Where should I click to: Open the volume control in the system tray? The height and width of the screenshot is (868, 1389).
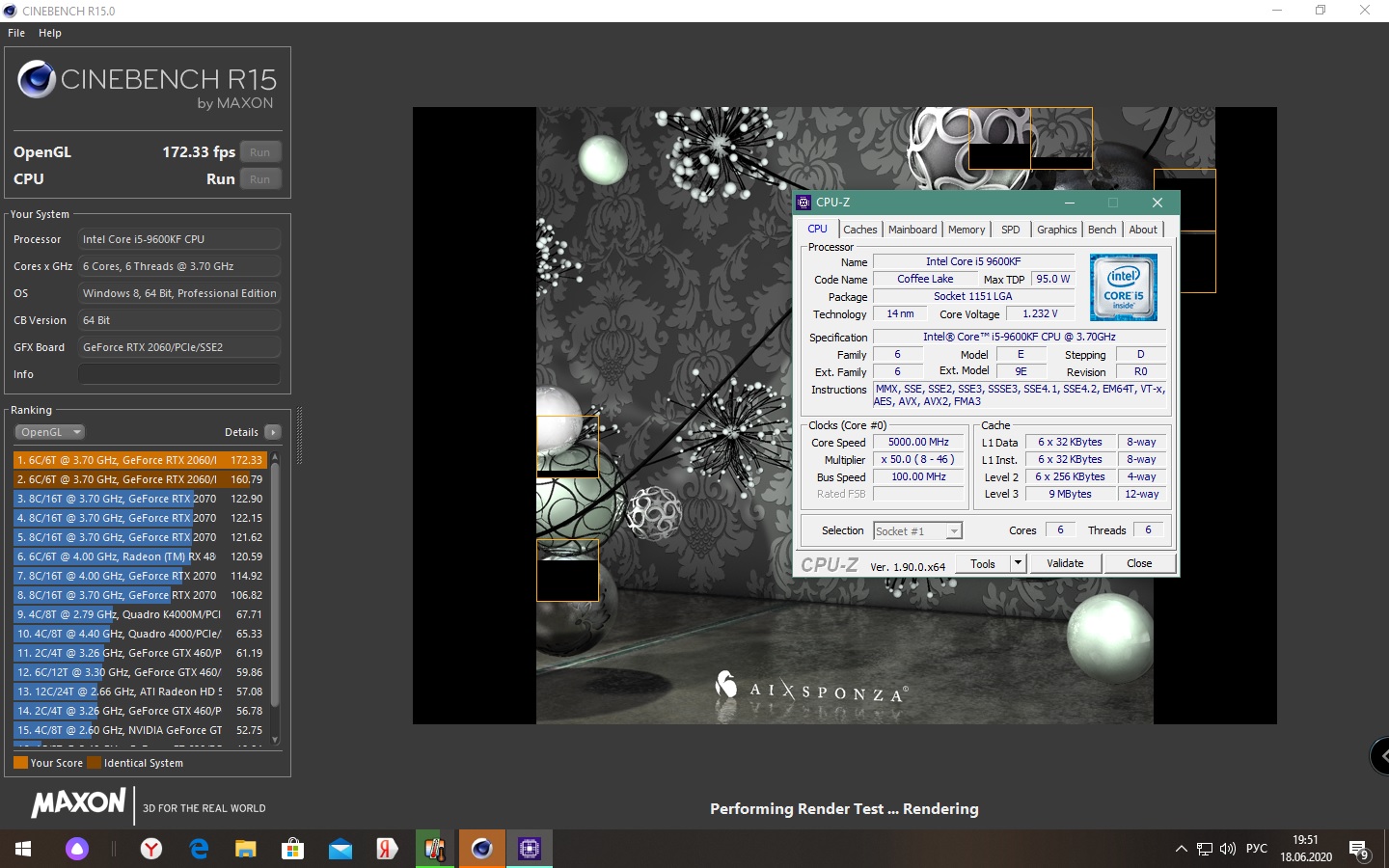(1228, 849)
